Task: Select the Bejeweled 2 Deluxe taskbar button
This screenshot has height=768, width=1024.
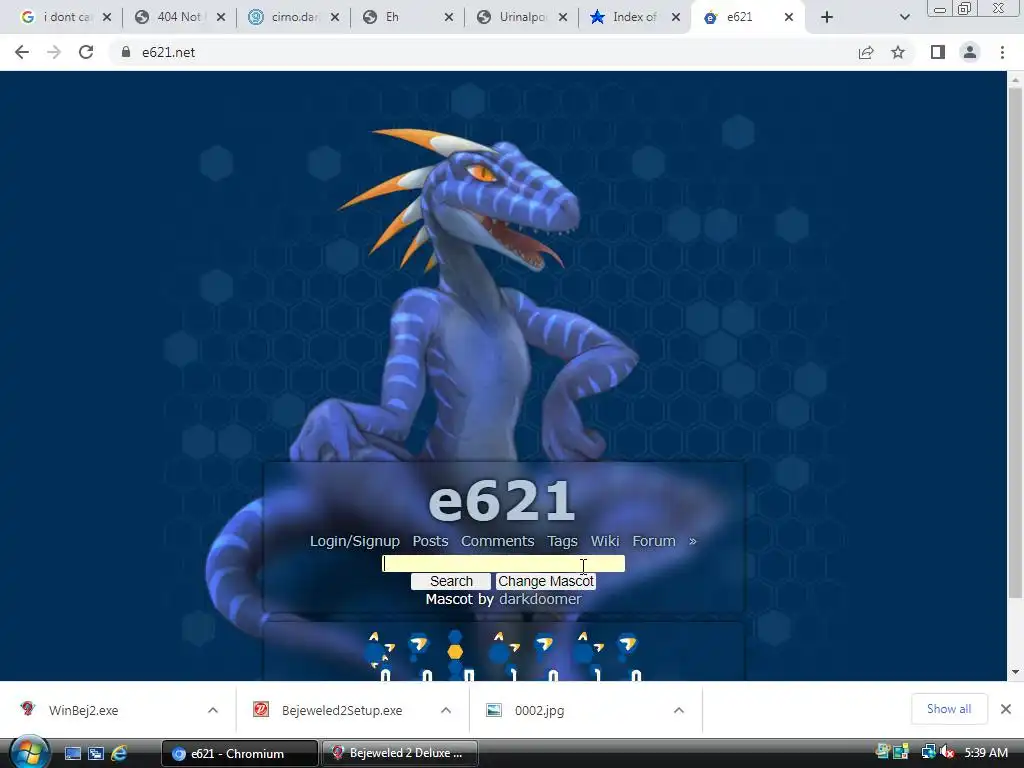Action: pos(400,754)
